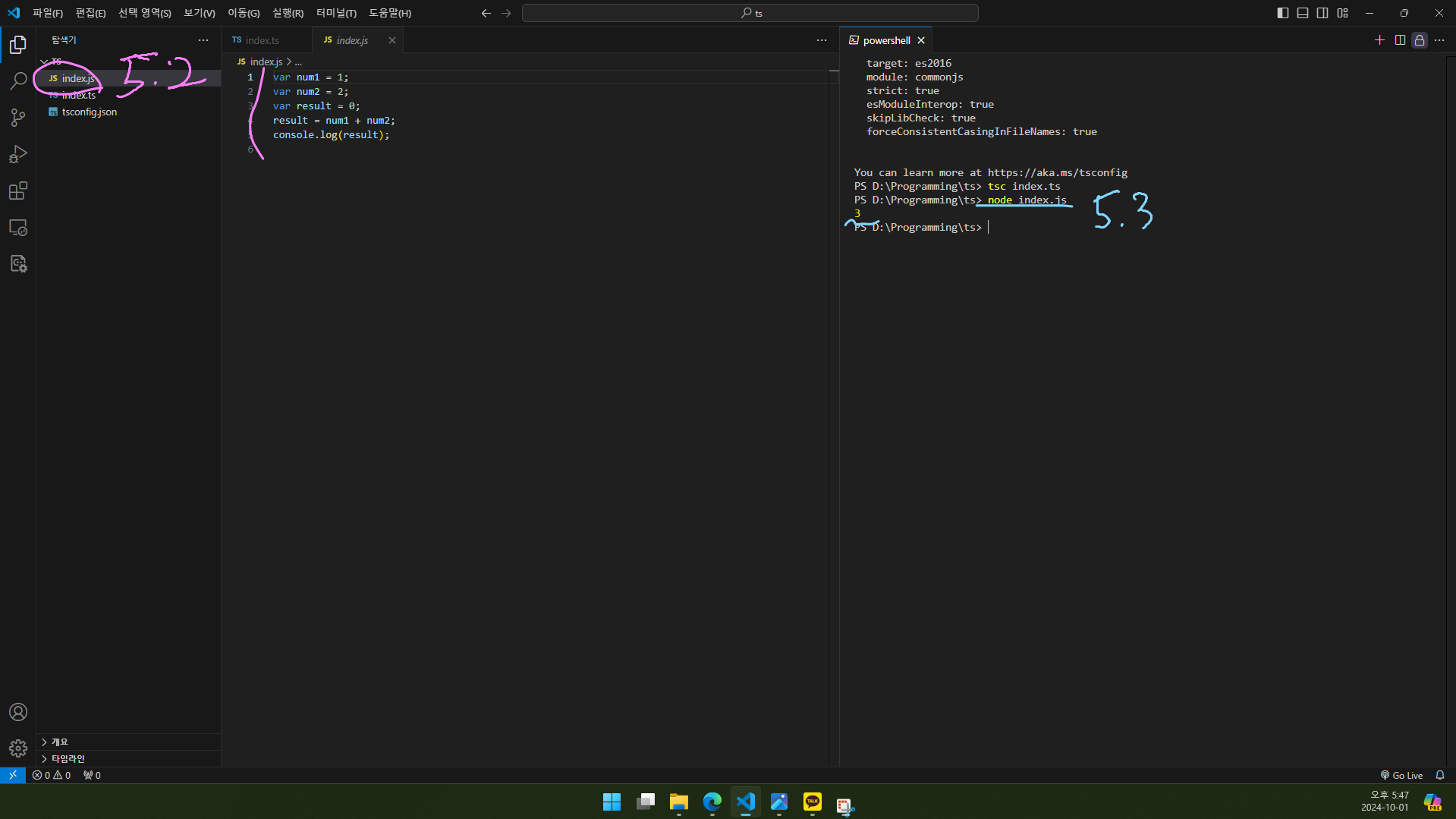Create a new terminal with plus icon
This screenshot has height=819, width=1456.
tap(1379, 40)
